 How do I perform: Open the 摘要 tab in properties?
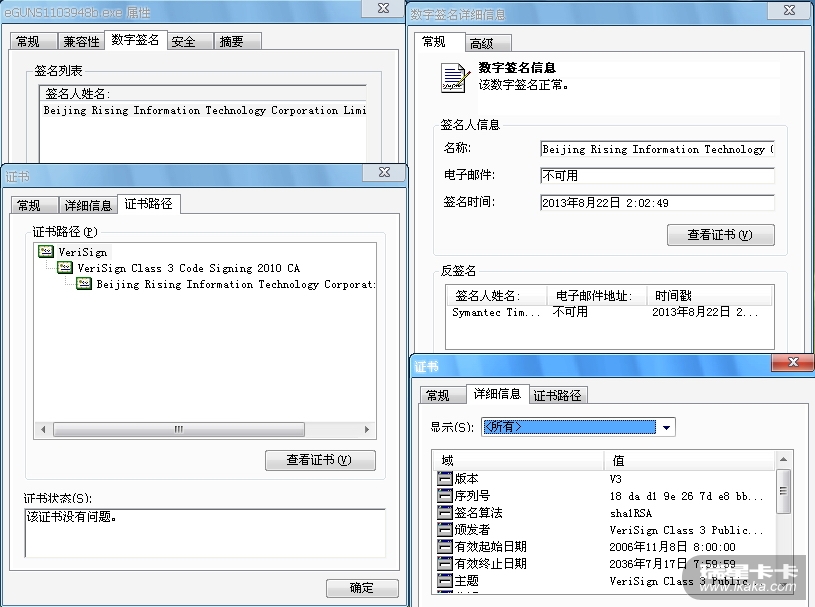[238, 42]
